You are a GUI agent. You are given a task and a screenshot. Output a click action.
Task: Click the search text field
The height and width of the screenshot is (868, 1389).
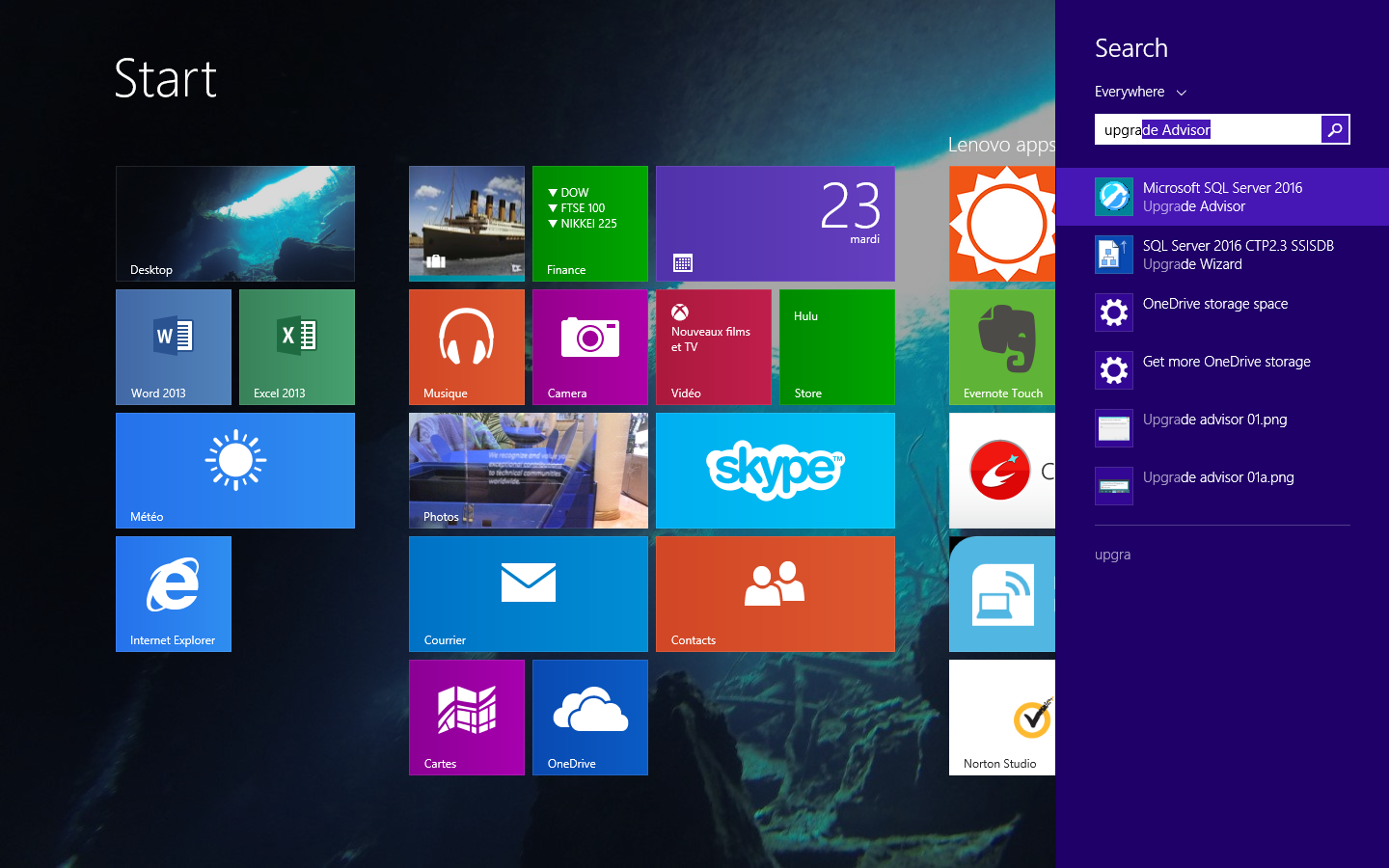1207,129
